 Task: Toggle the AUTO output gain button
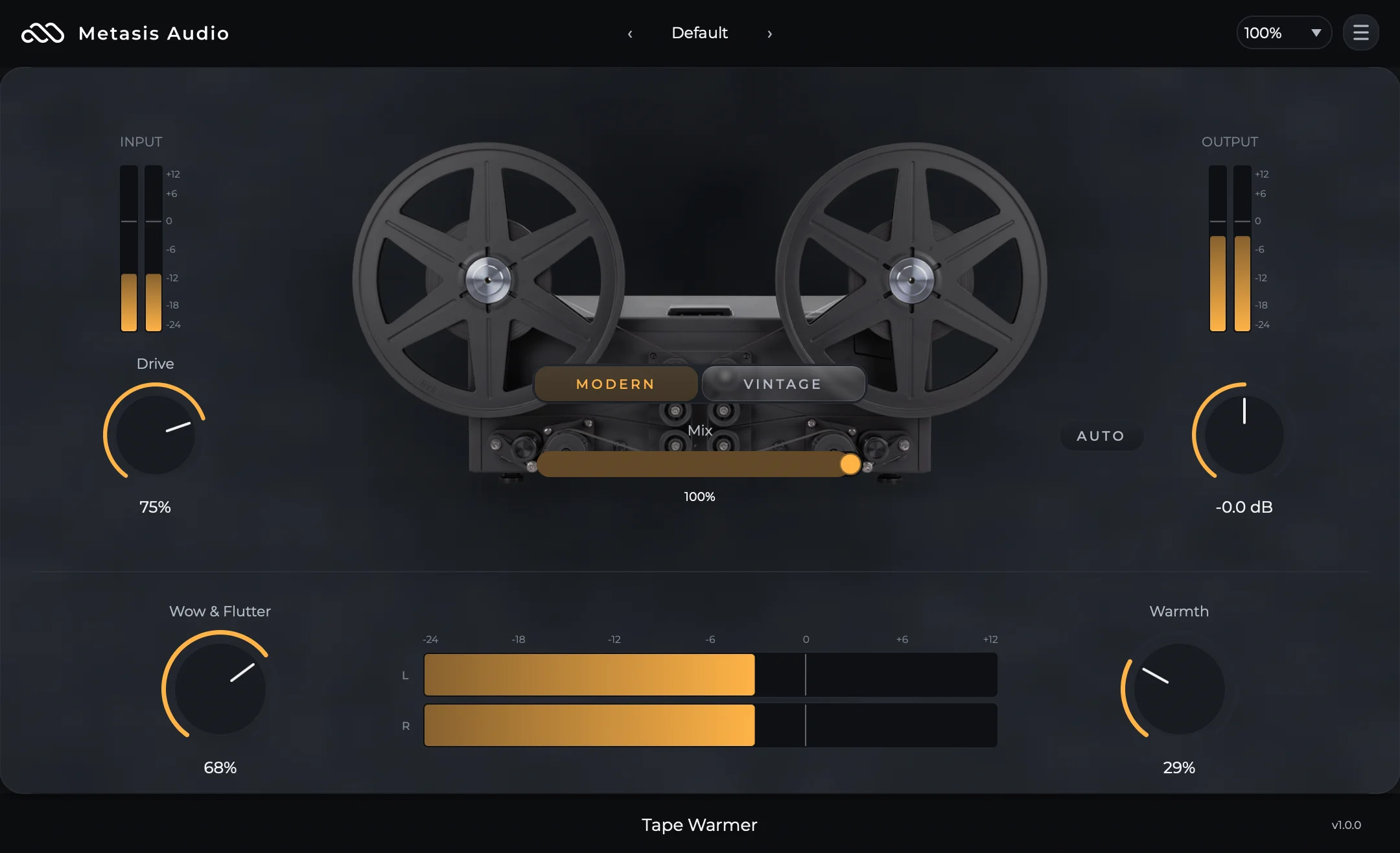[x=1101, y=436]
